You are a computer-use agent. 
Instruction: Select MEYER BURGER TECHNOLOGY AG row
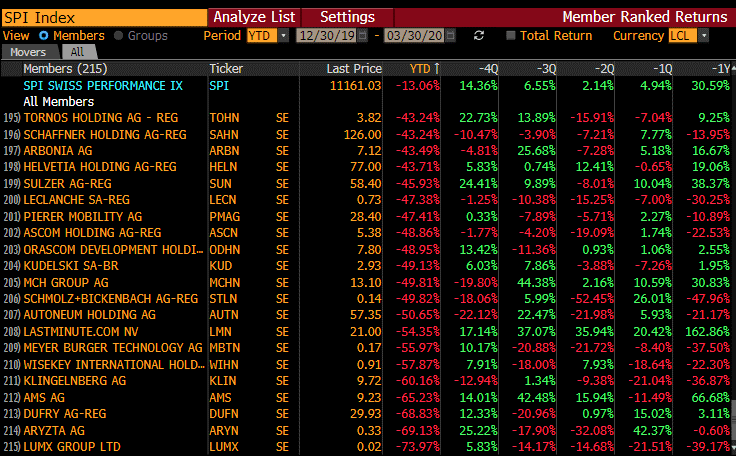tap(366, 348)
